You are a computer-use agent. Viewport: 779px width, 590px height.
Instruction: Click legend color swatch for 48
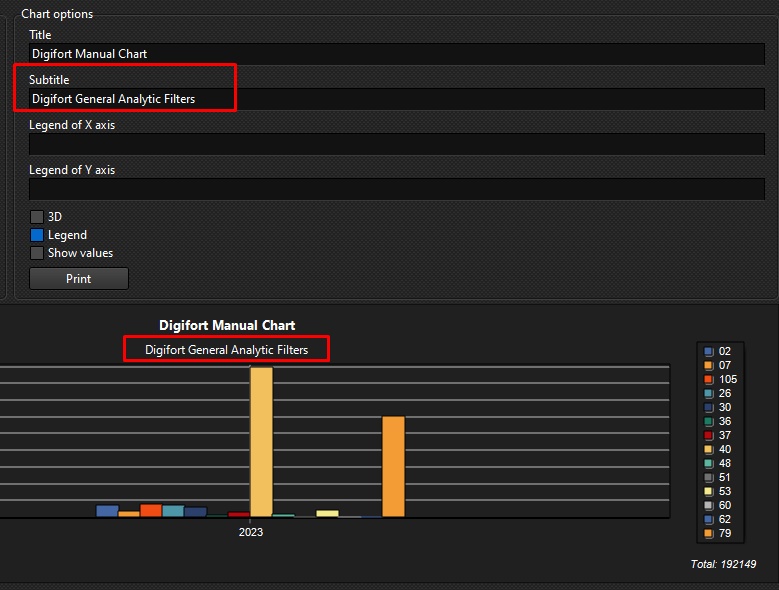pyautogui.click(x=709, y=463)
